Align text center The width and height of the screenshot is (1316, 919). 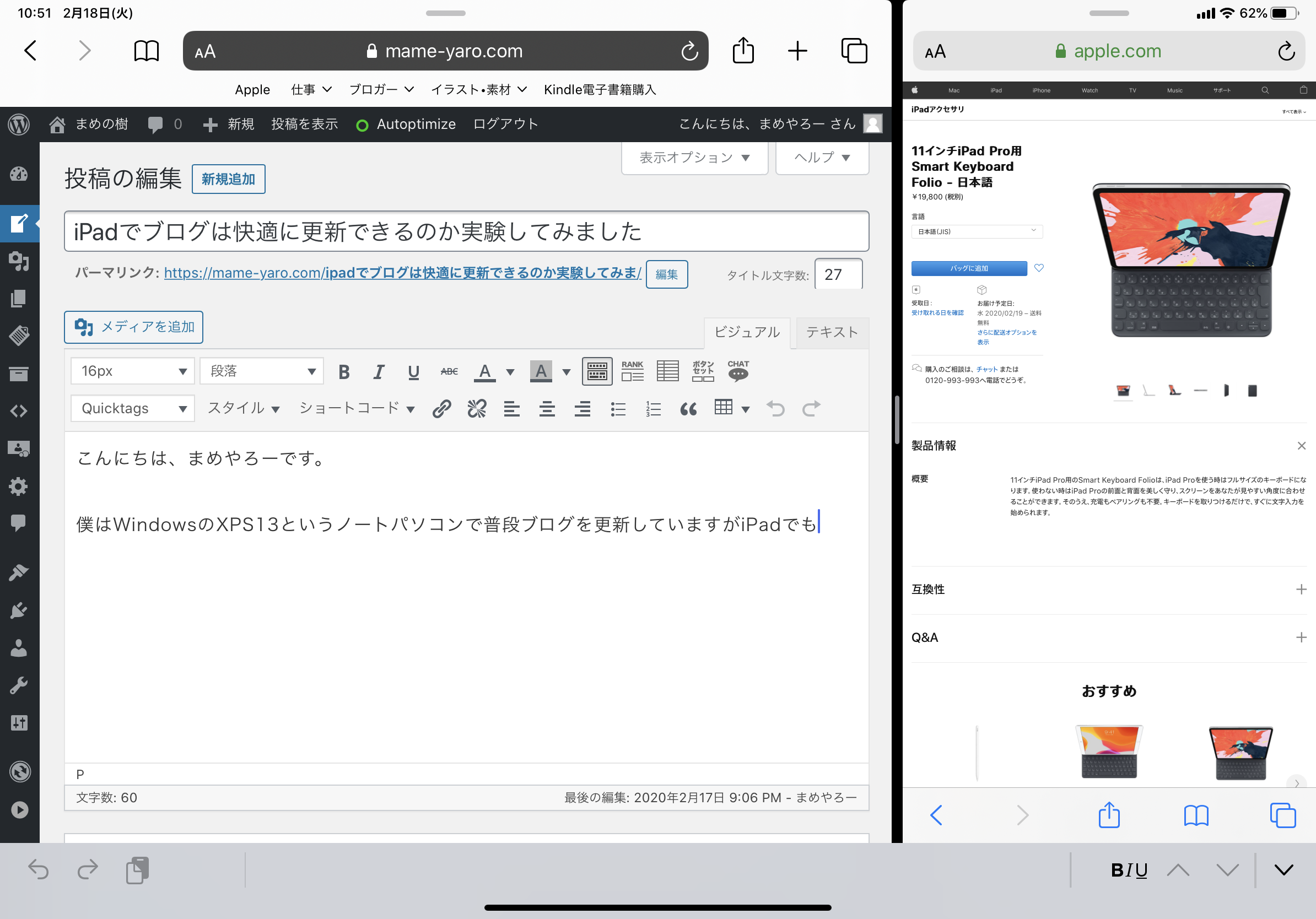pos(547,408)
